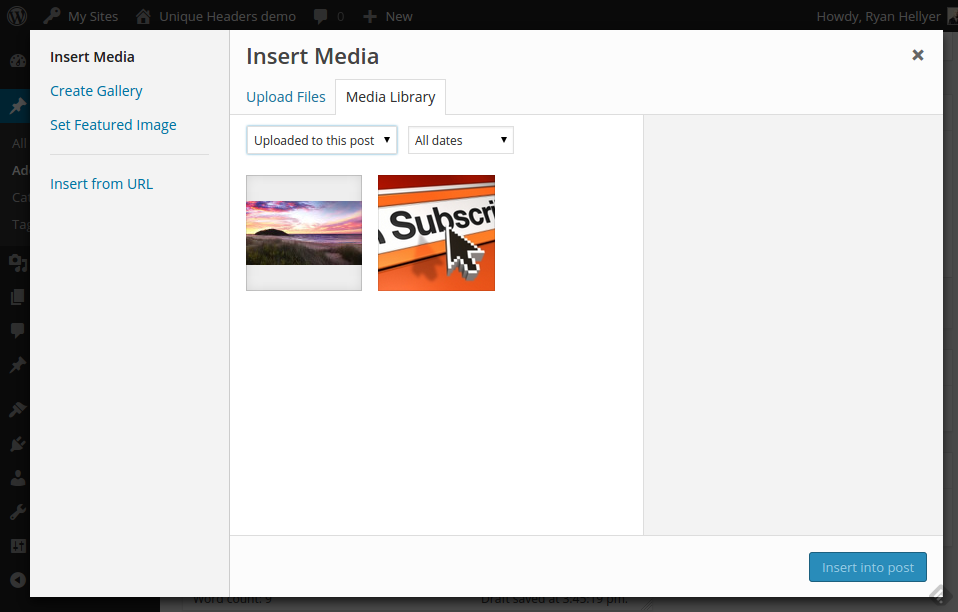
Task: Click the home icon for Unique Headers demo
Action: click(144, 16)
